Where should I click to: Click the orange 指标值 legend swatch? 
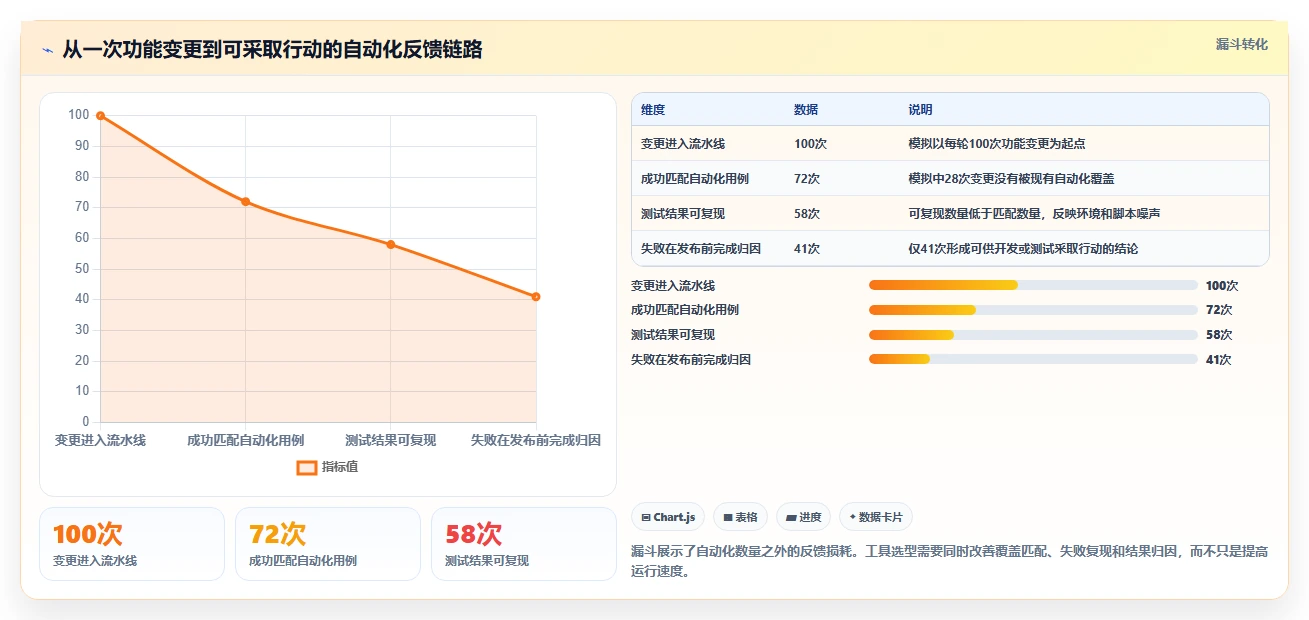(307, 467)
